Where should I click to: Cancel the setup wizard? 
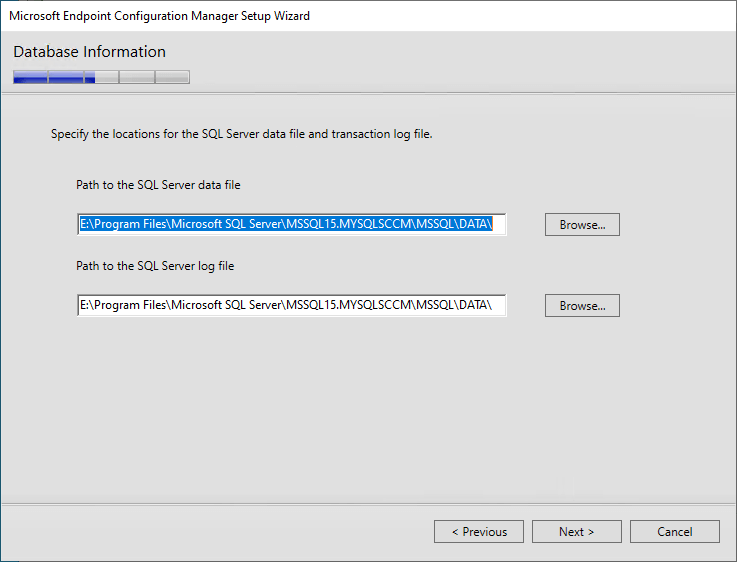coord(674,531)
